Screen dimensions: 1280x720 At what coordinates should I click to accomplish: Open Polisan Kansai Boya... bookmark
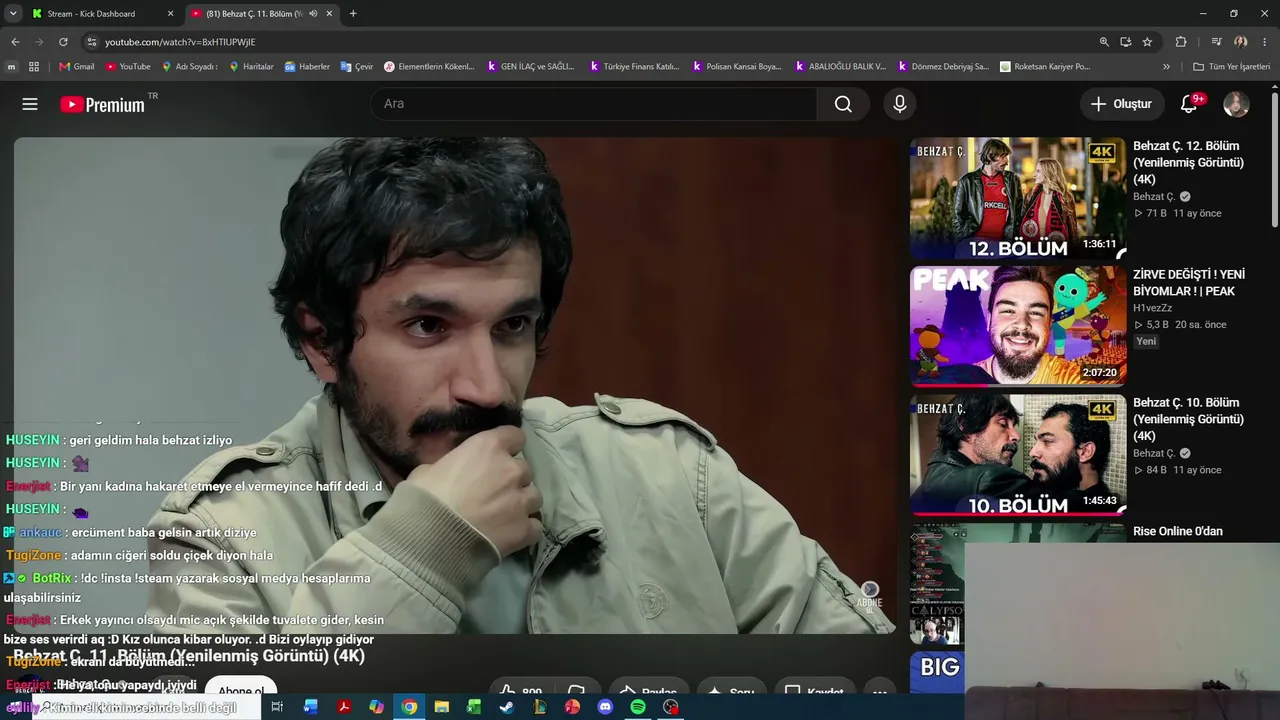tap(737, 67)
